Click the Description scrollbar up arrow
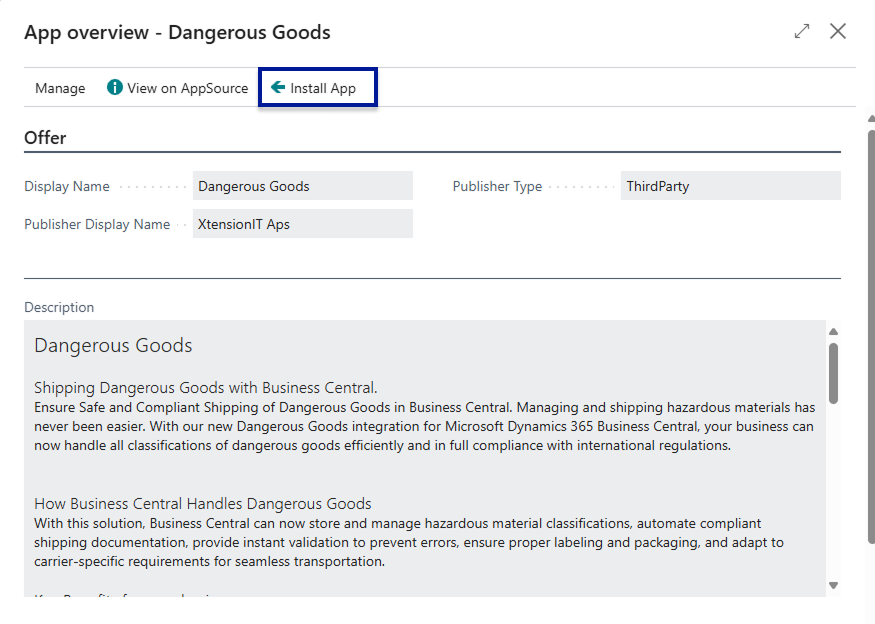Screen dimensions: 875x624 pos(833,332)
